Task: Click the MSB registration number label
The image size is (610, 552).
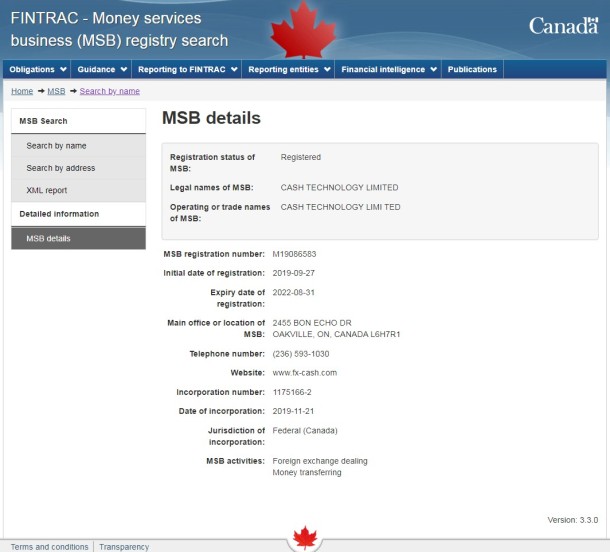Action: pos(214,254)
